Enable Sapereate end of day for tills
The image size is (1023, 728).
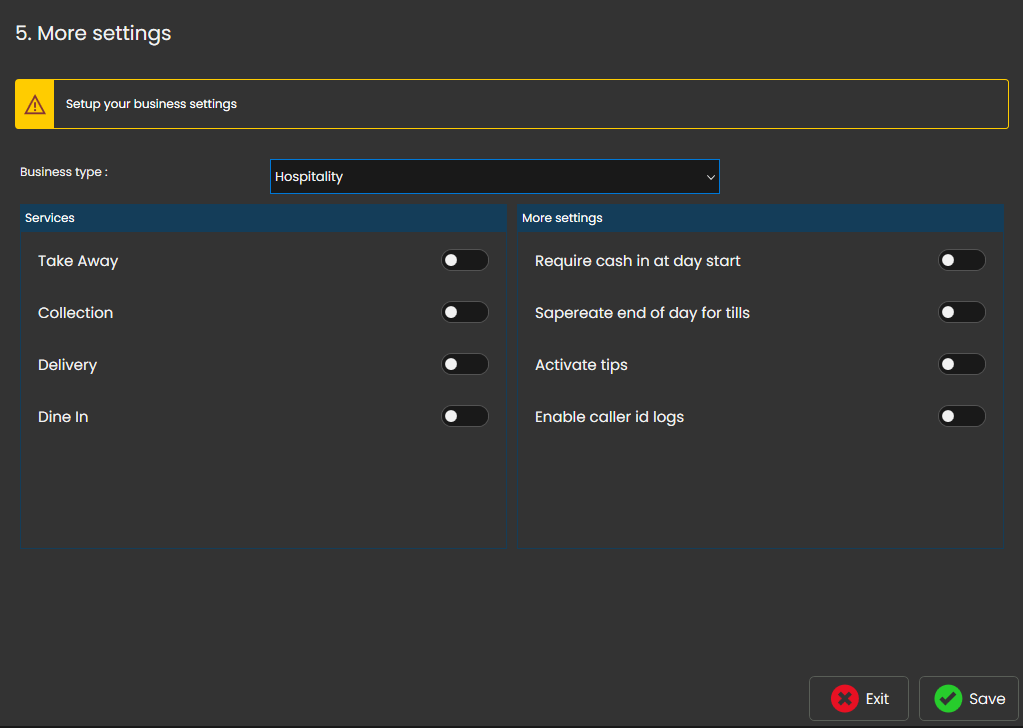(961, 313)
